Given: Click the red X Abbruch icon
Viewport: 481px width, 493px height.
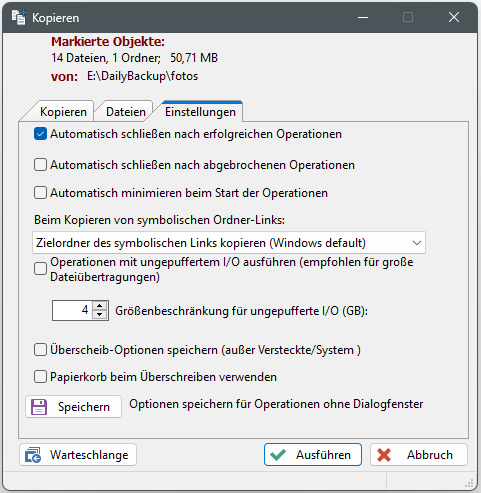Looking at the screenshot, I should [x=384, y=455].
